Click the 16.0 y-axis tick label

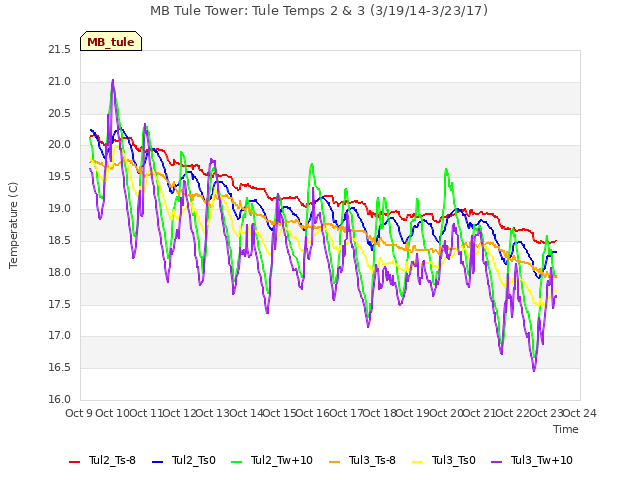(60, 400)
